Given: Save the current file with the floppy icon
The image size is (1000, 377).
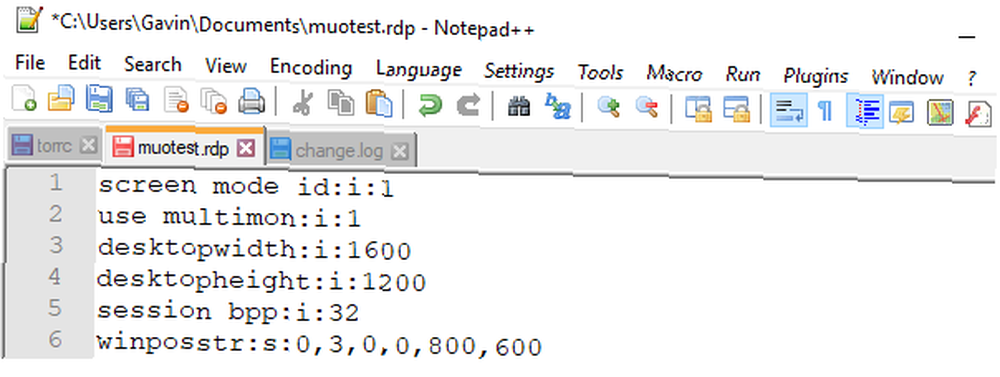Looking at the screenshot, I should pos(99,101).
